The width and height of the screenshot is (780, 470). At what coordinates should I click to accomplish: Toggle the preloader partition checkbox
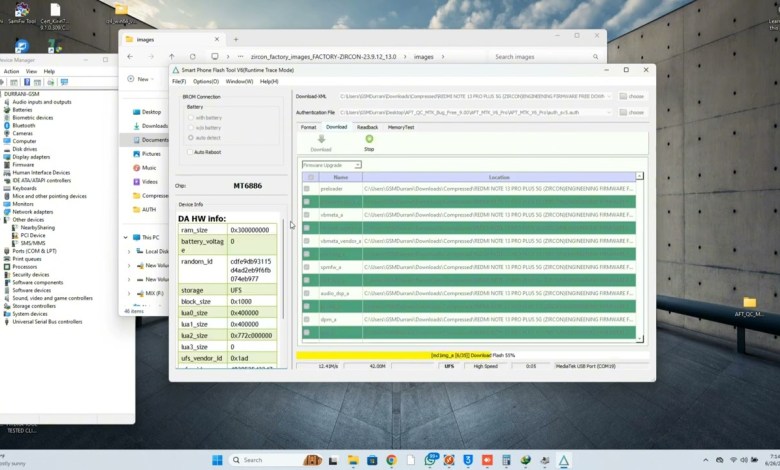307,188
